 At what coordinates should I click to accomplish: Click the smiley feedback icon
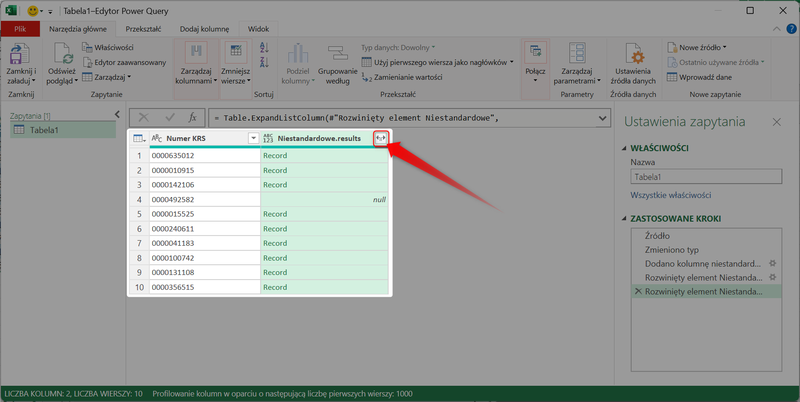(x=33, y=11)
